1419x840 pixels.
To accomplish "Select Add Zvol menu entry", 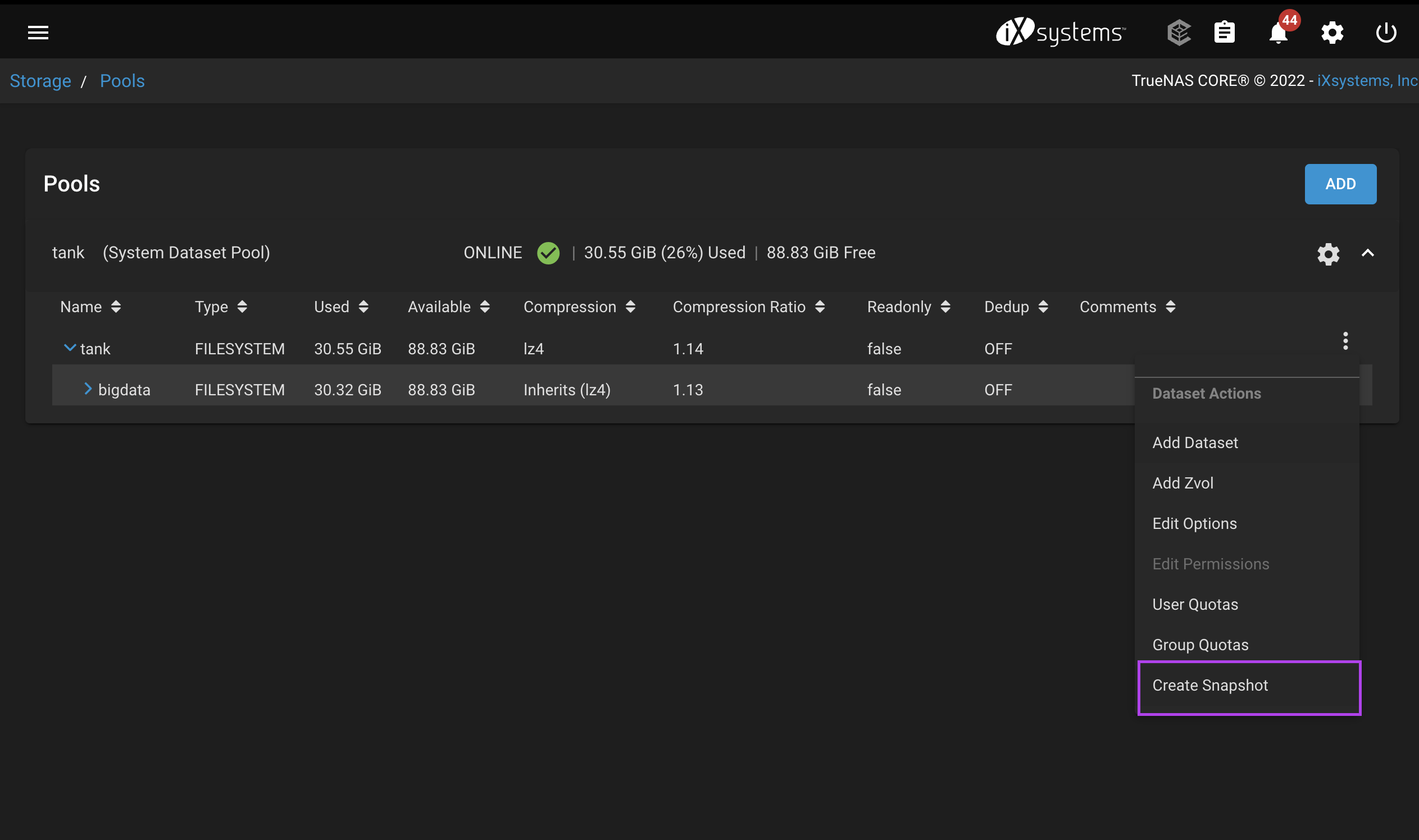I will pos(1183,483).
